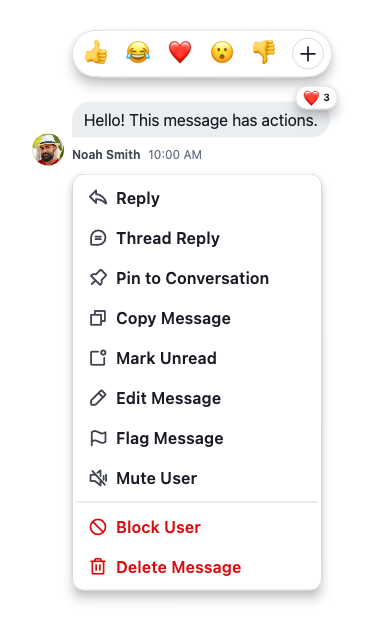Choose Thread Reply from the menu
The height and width of the screenshot is (620, 375).
pyautogui.click(x=197, y=238)
